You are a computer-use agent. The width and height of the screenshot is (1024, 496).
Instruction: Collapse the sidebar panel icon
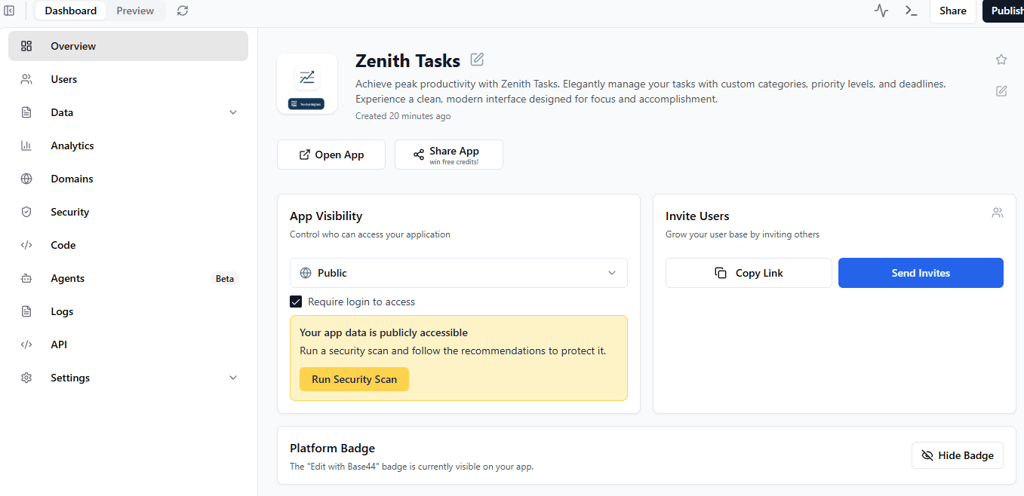10,10
